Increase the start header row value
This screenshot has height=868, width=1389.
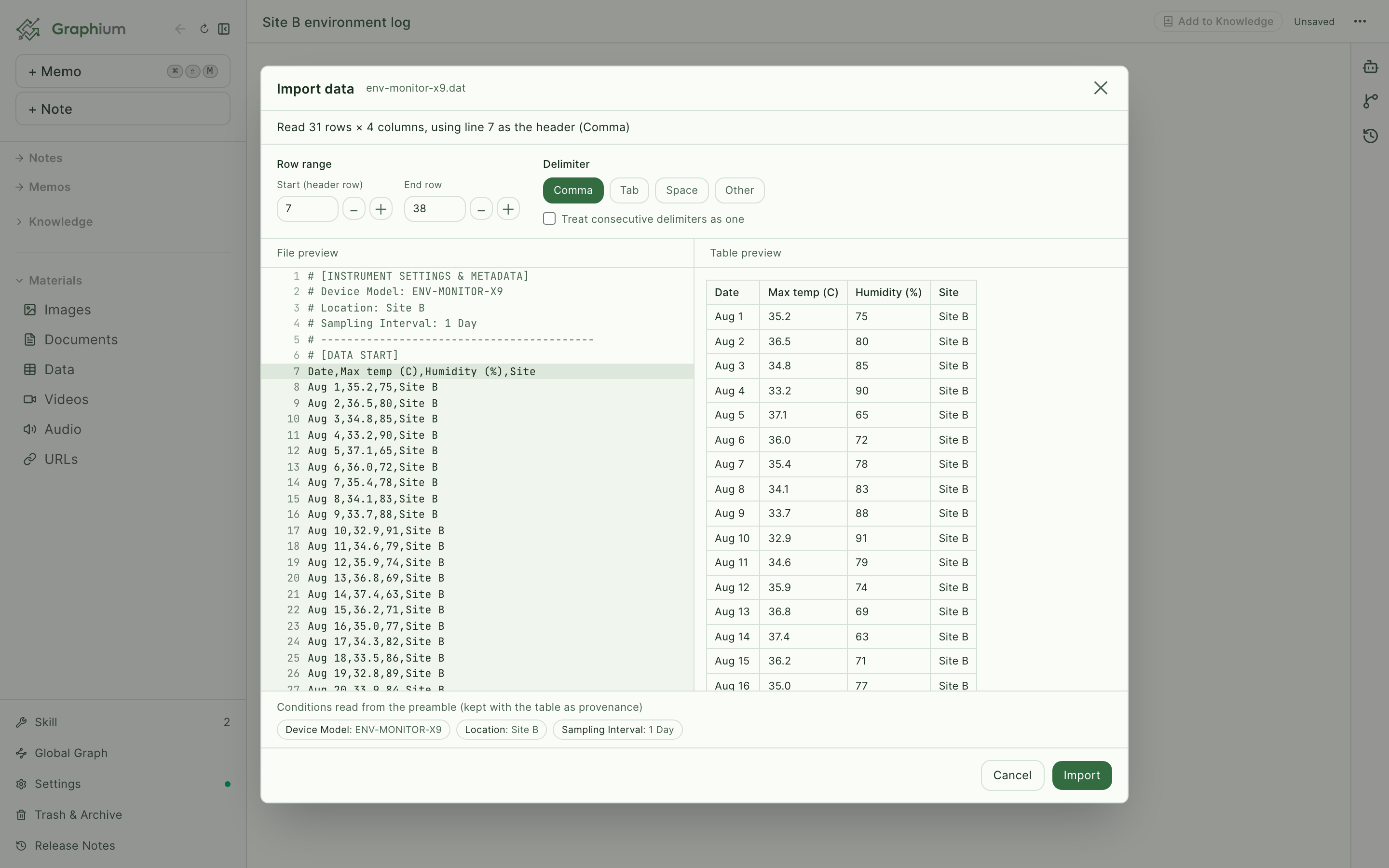pos(381,209)
